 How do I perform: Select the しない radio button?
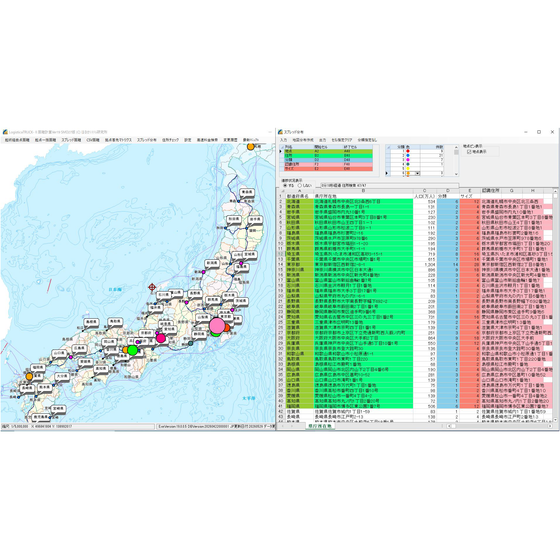[300, 185]
